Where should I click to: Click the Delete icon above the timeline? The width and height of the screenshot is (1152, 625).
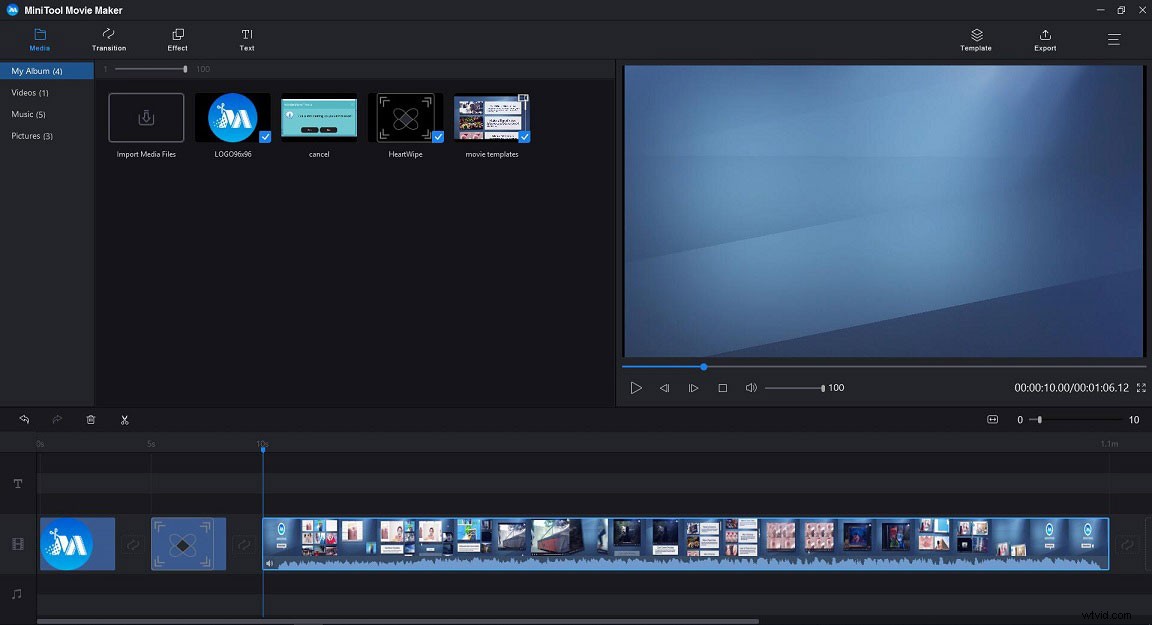(90, 419)
